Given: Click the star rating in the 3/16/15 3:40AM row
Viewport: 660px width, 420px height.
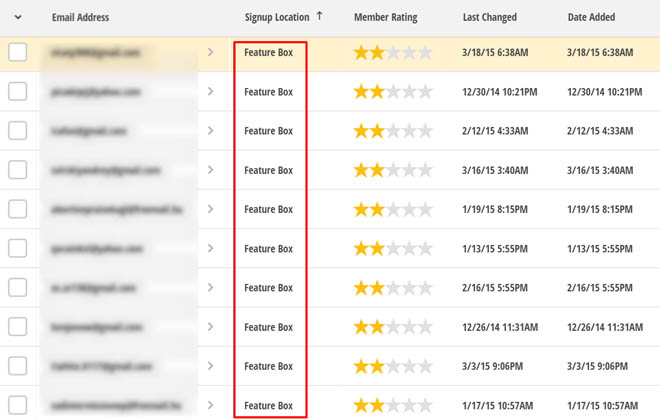Looking at the screenshot, I should (x=392, y=170).
